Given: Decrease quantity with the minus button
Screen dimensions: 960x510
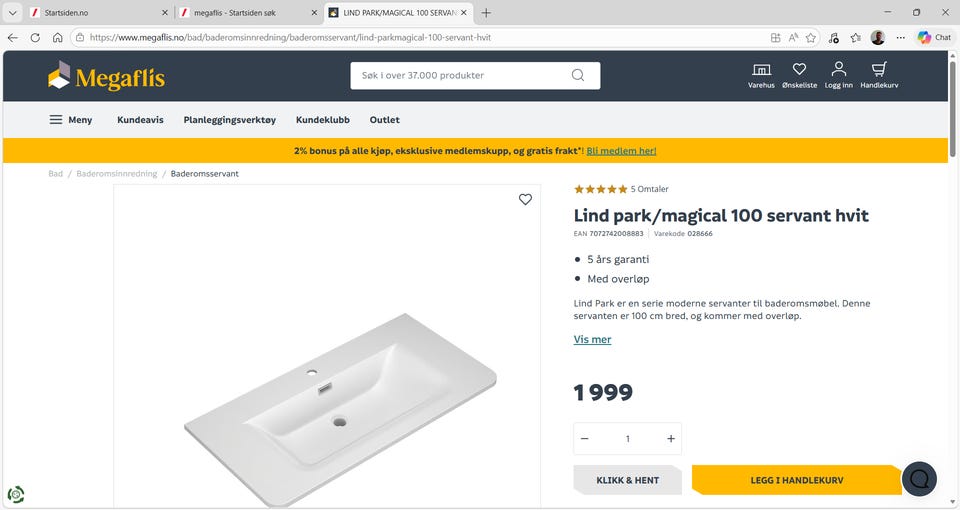Looking at the screenshot, I should point(585,439).
